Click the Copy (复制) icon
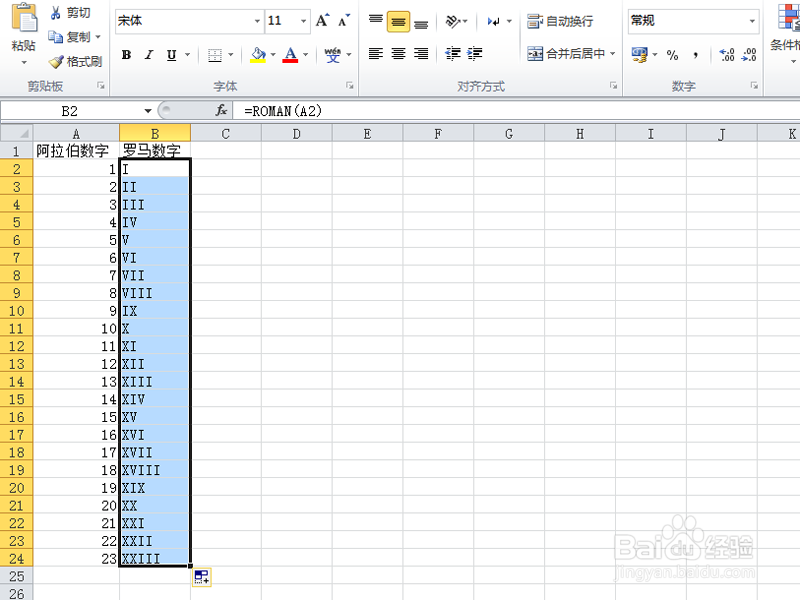This screenshot has height=600, width=800. [x=55, y=37]
